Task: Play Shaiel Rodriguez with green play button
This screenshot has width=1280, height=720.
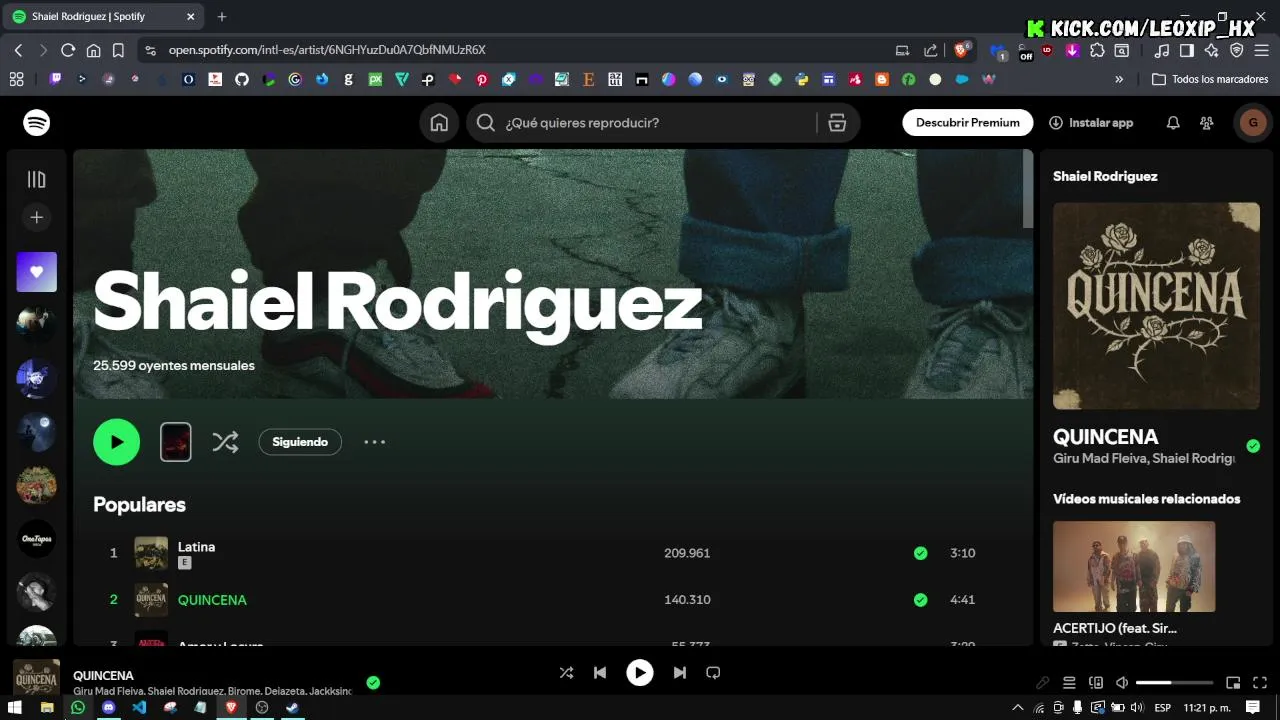Action: [117, 442]
